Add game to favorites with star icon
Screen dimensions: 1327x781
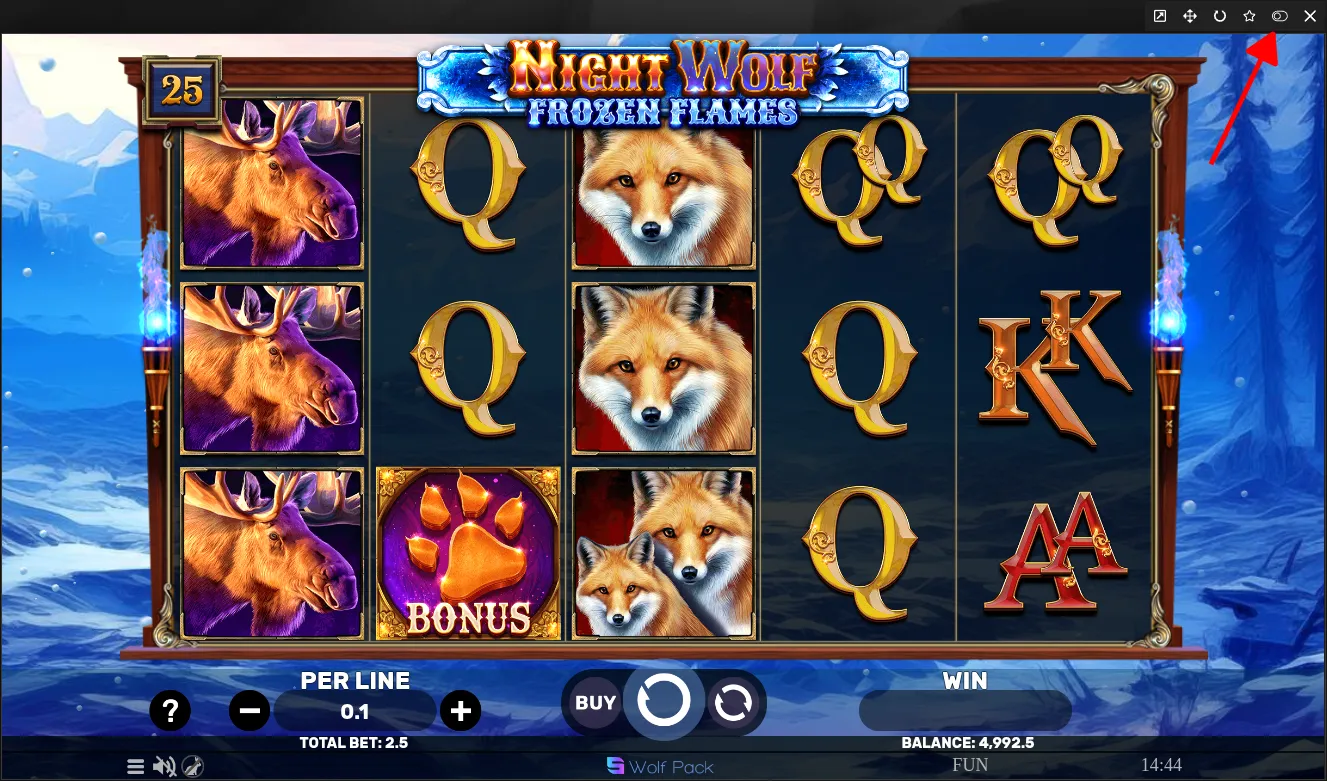pyautogui.click(x=1250, y=16)
